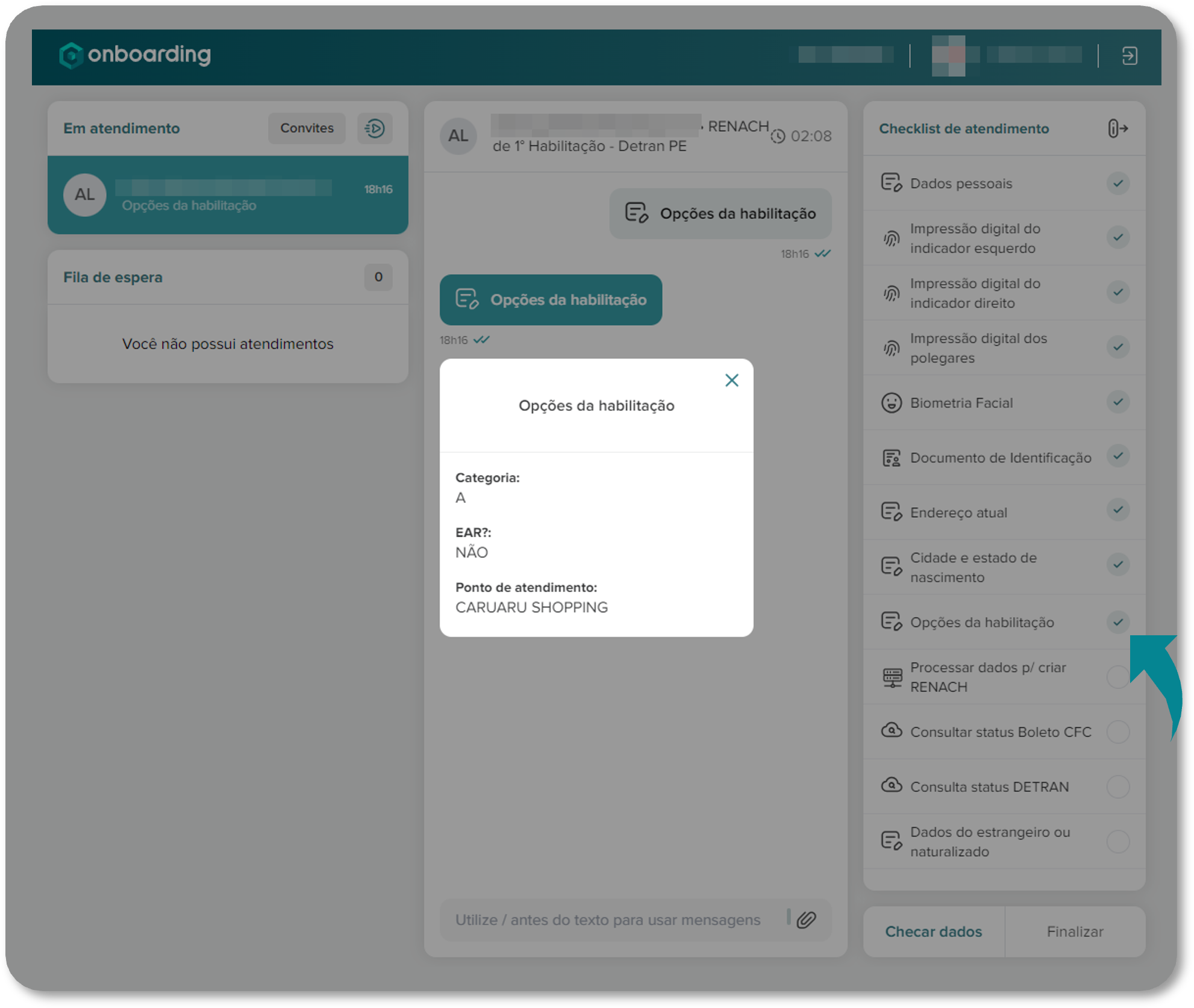Click the play queue icon beside Convites
The image size is (1194, 1008).
point(375,128)
